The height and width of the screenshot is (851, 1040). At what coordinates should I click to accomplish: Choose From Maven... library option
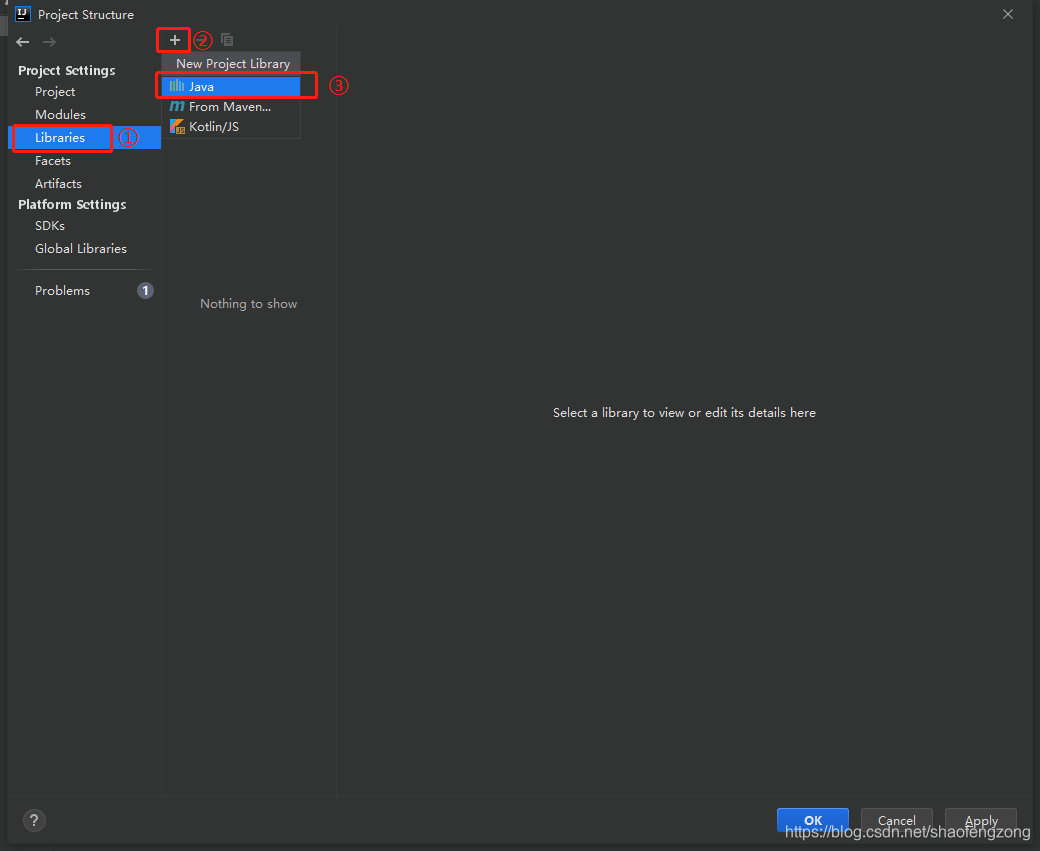tap(231, 106)
